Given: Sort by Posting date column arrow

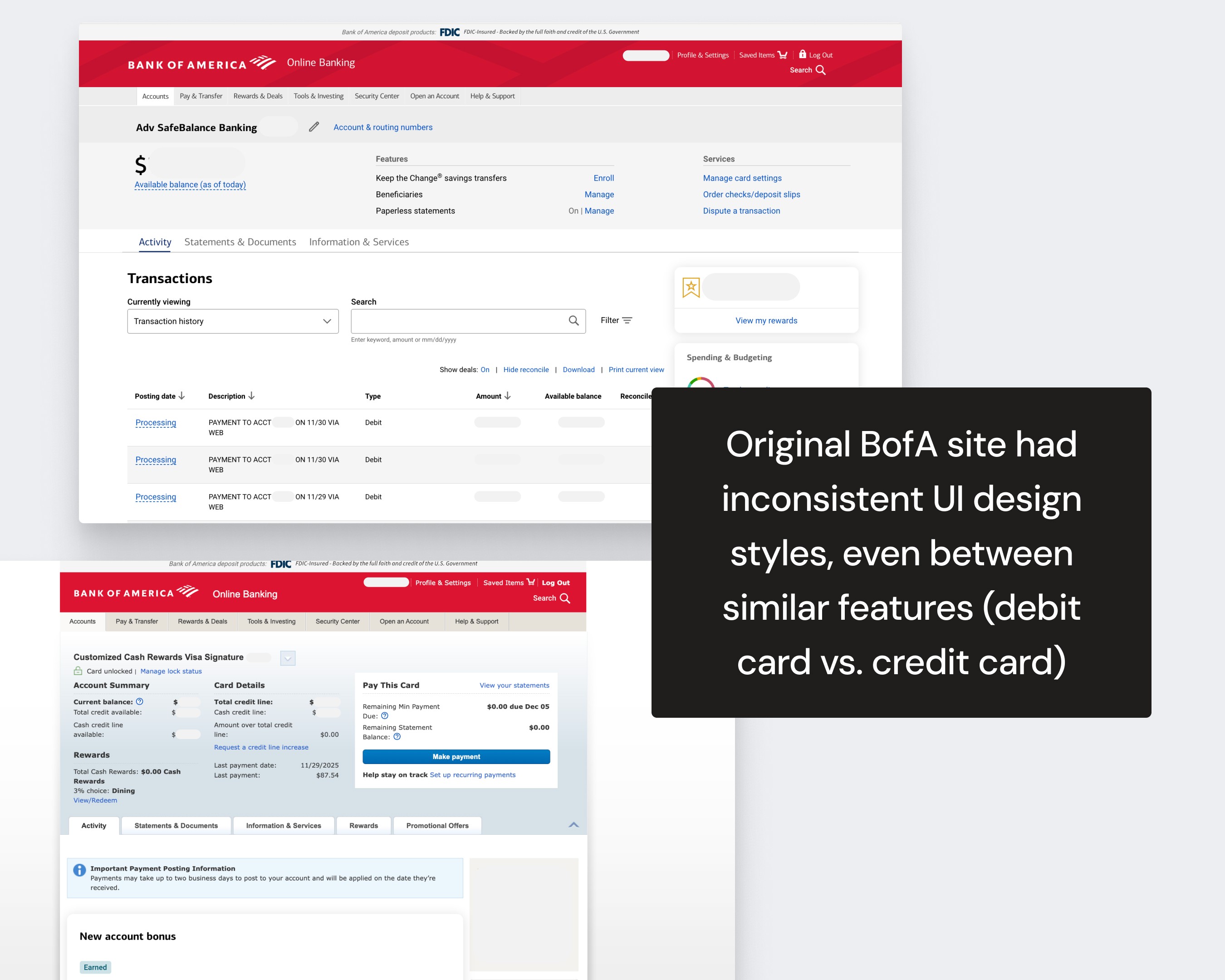Looking at the screenshot, I should pos(182,396).
